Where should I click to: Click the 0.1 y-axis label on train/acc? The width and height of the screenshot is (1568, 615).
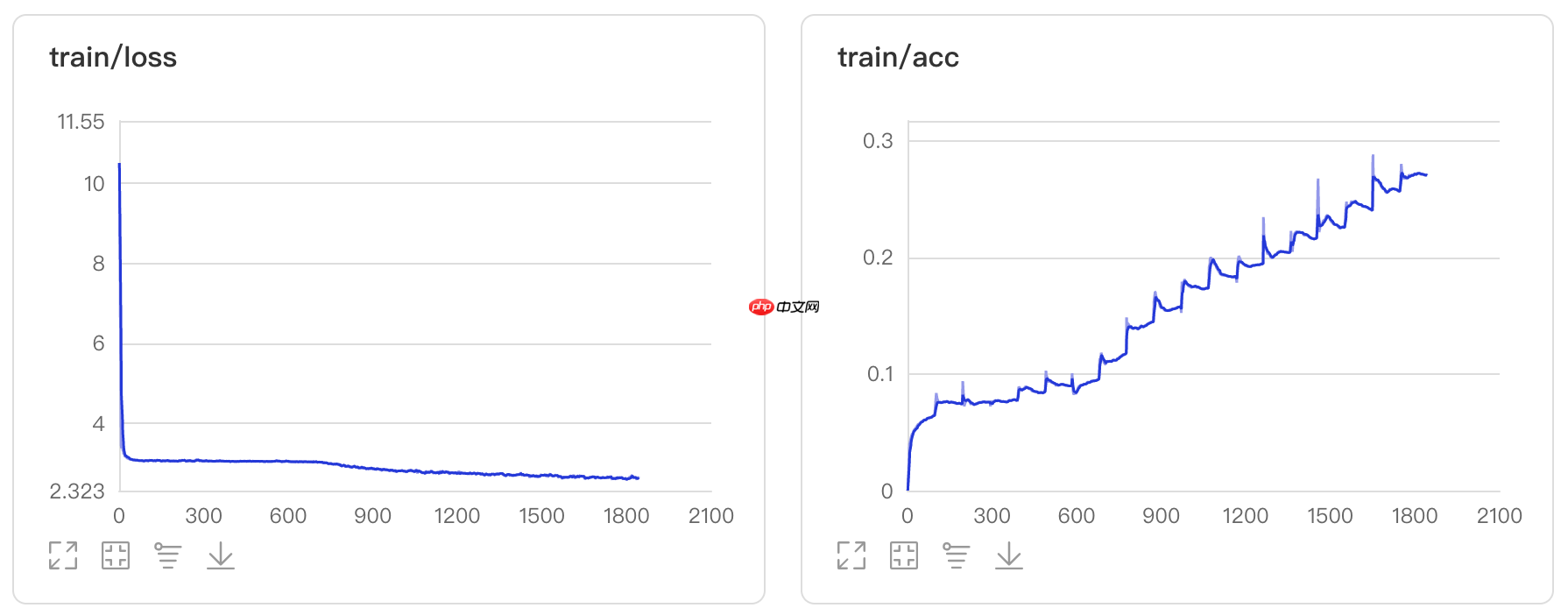coord(879,374)
